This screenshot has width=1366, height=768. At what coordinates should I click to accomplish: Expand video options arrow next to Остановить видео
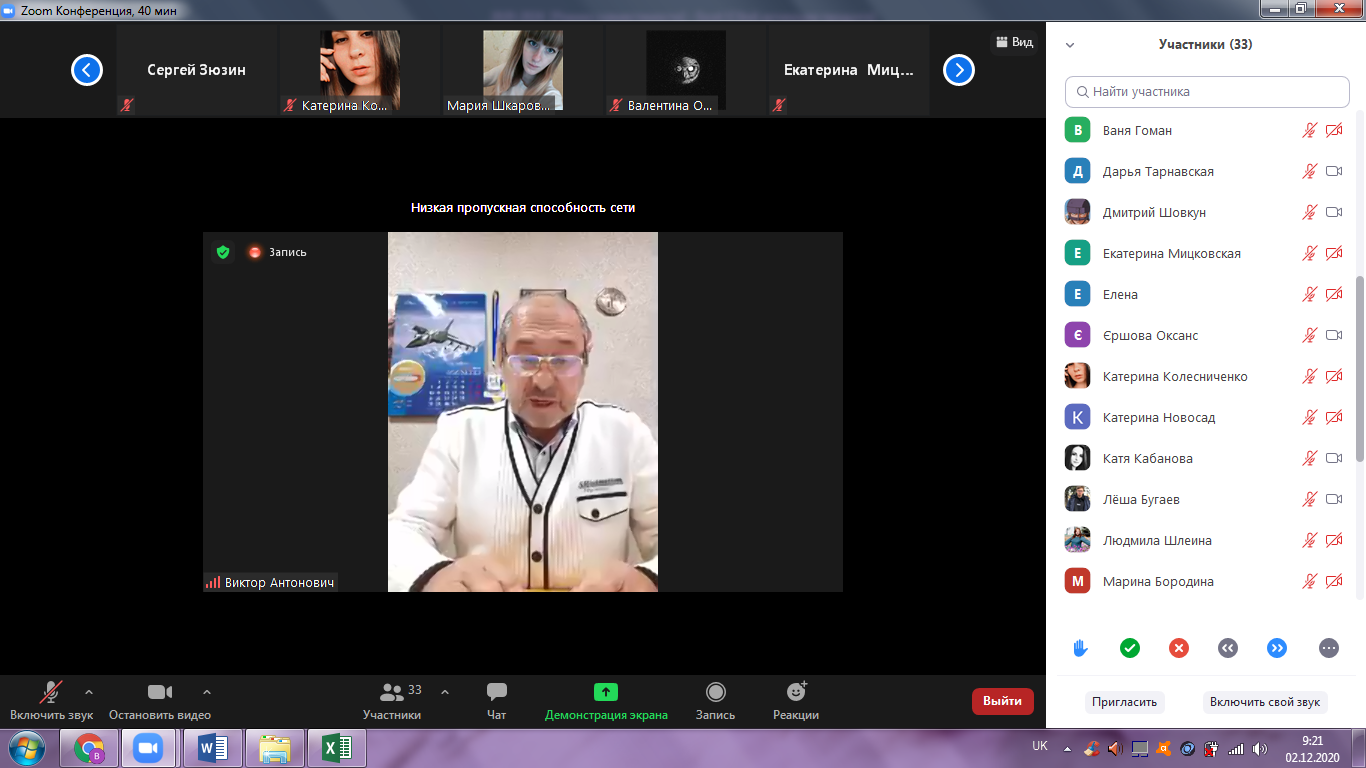(207, 691)
